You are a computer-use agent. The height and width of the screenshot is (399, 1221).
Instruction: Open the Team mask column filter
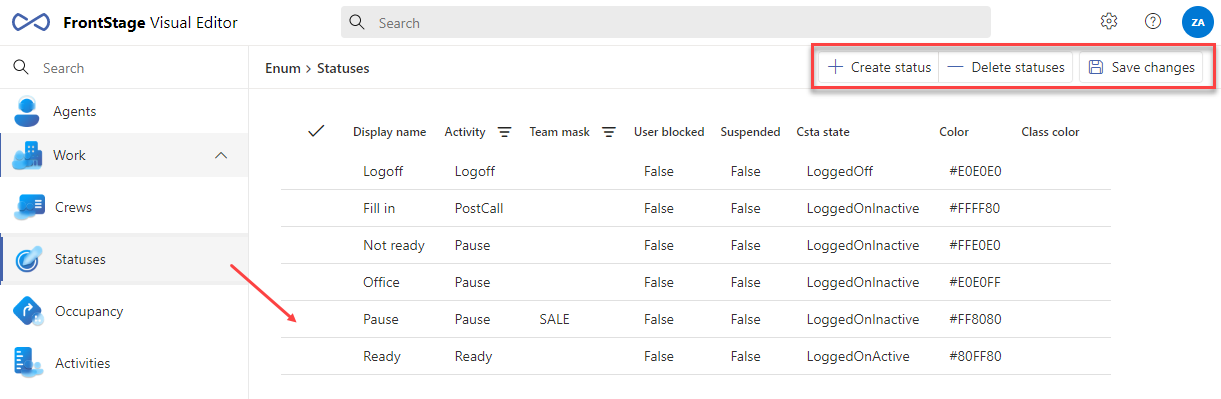tap(608, 132)
